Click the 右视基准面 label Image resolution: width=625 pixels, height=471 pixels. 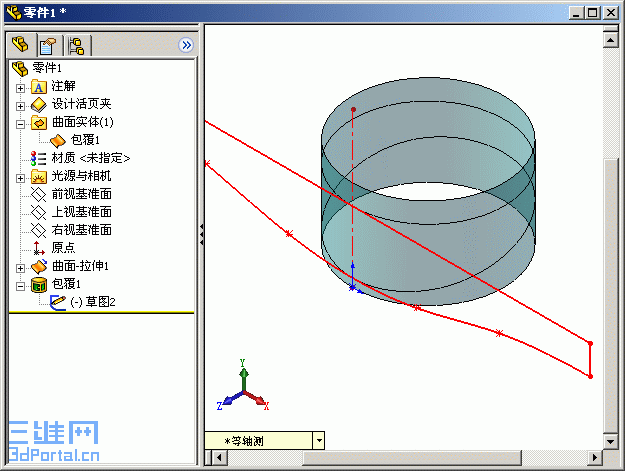pos(82,230)
